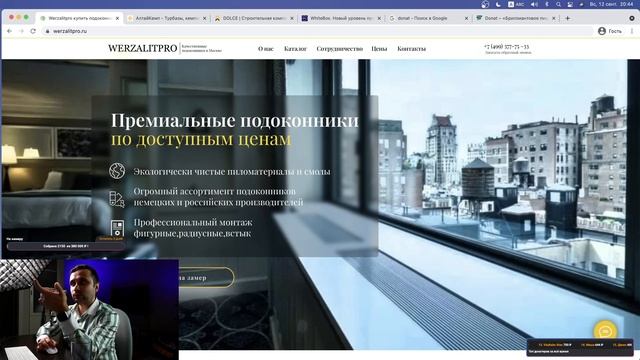The image size is (640, 360).
Task: Open the yellow chat widget bubble
Action: point(606,331)
